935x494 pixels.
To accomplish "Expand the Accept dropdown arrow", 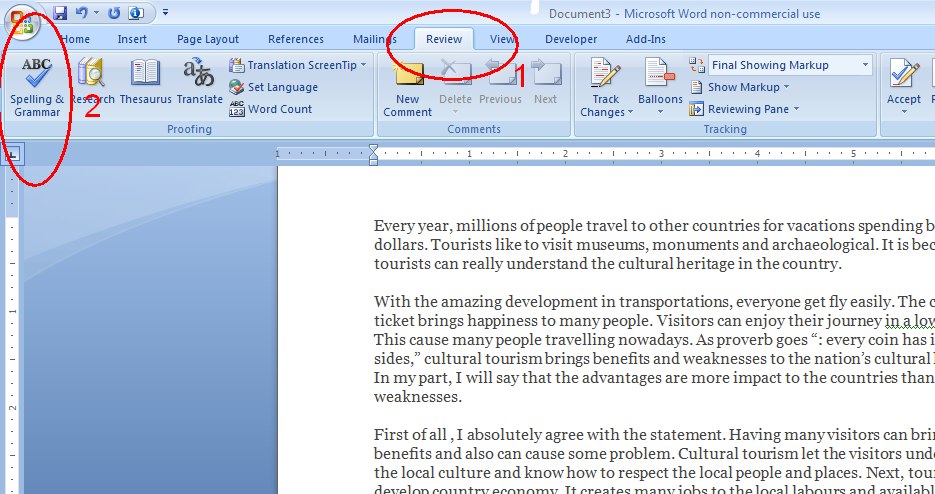I will tap(903, 112).
